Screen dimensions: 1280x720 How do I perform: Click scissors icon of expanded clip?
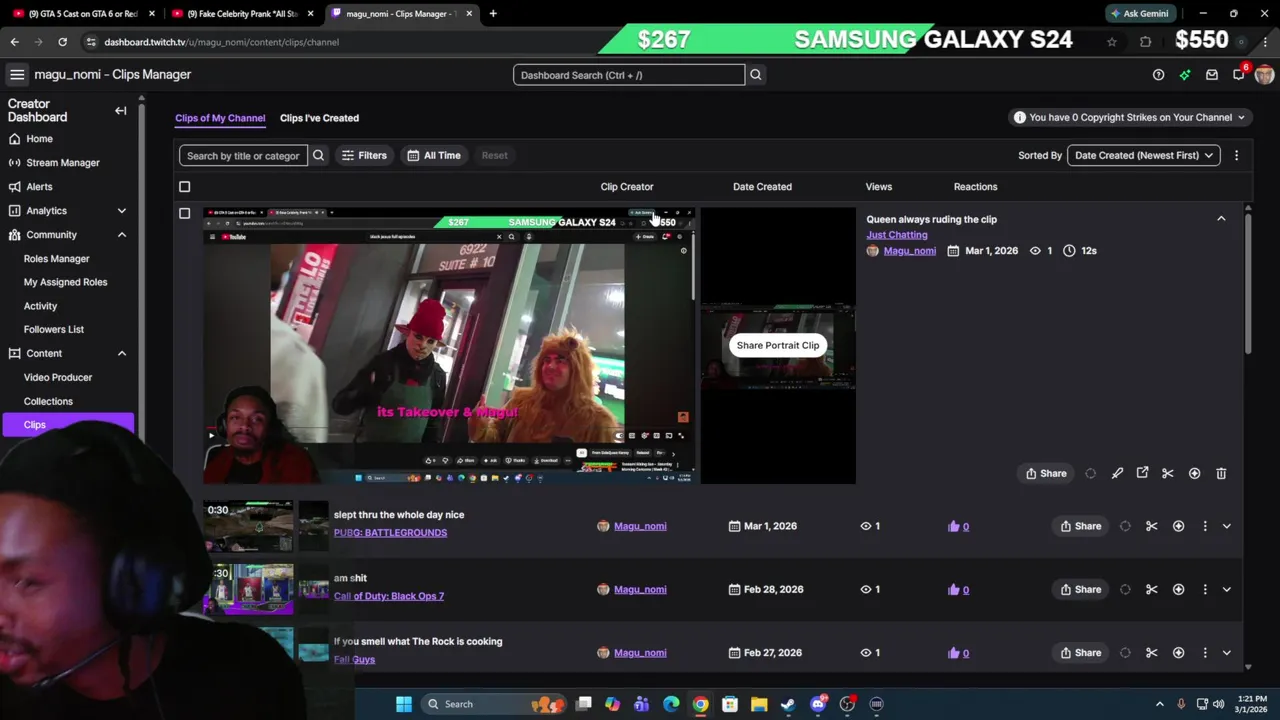tap(1167, 473)
